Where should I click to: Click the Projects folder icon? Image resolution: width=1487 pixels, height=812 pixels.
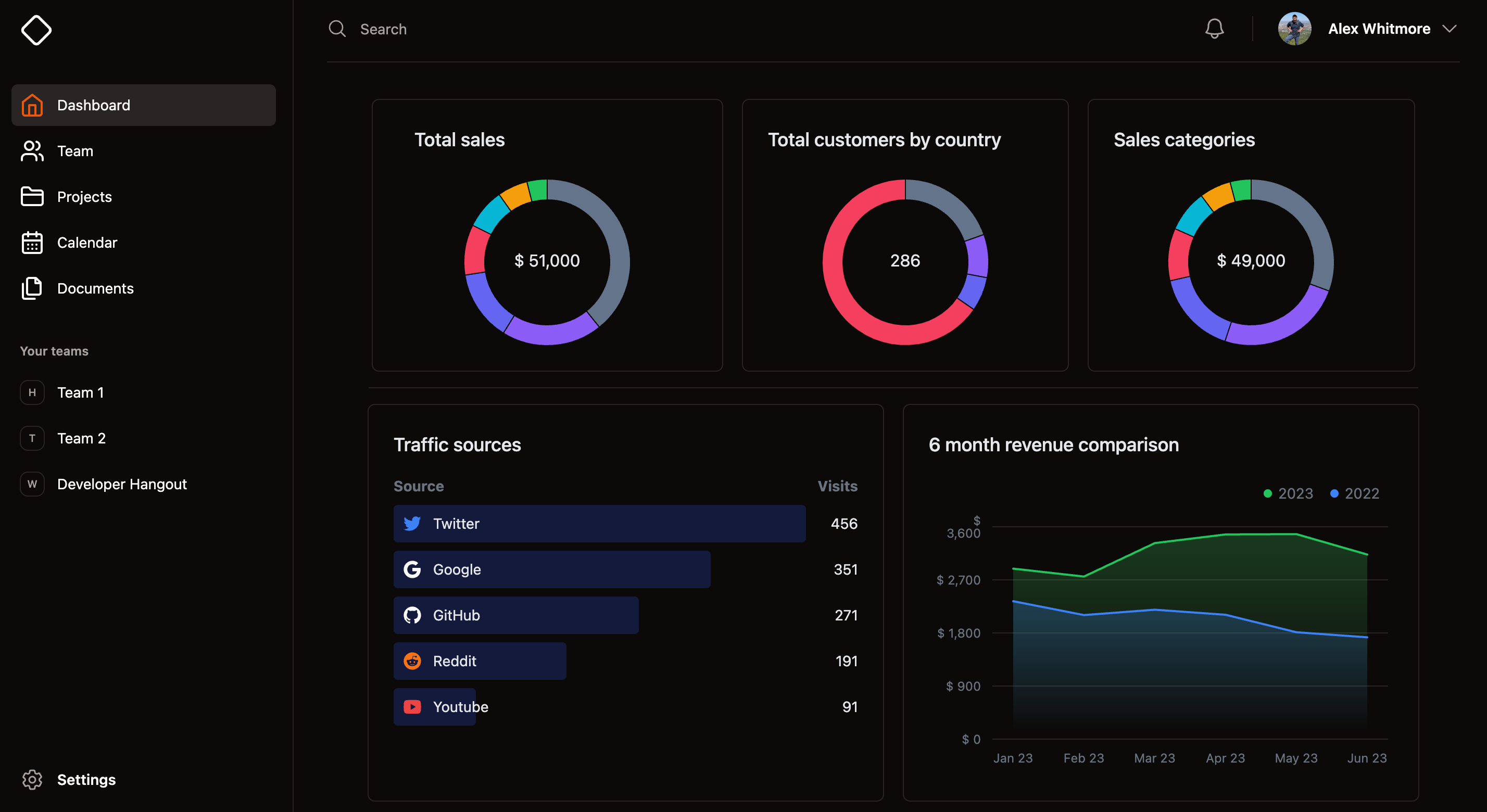coord(32,196)
